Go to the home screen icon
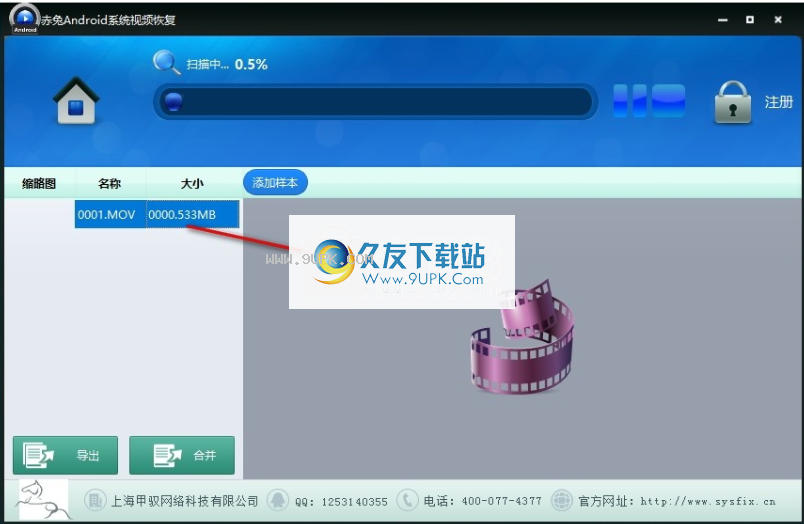Viewport: 804px width, 524px height. pos(75,100)
